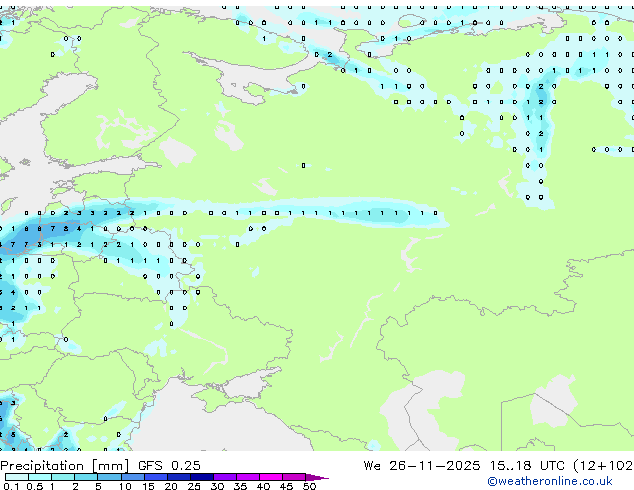Select the 2–5 mm legend color box

click(86, 477)
